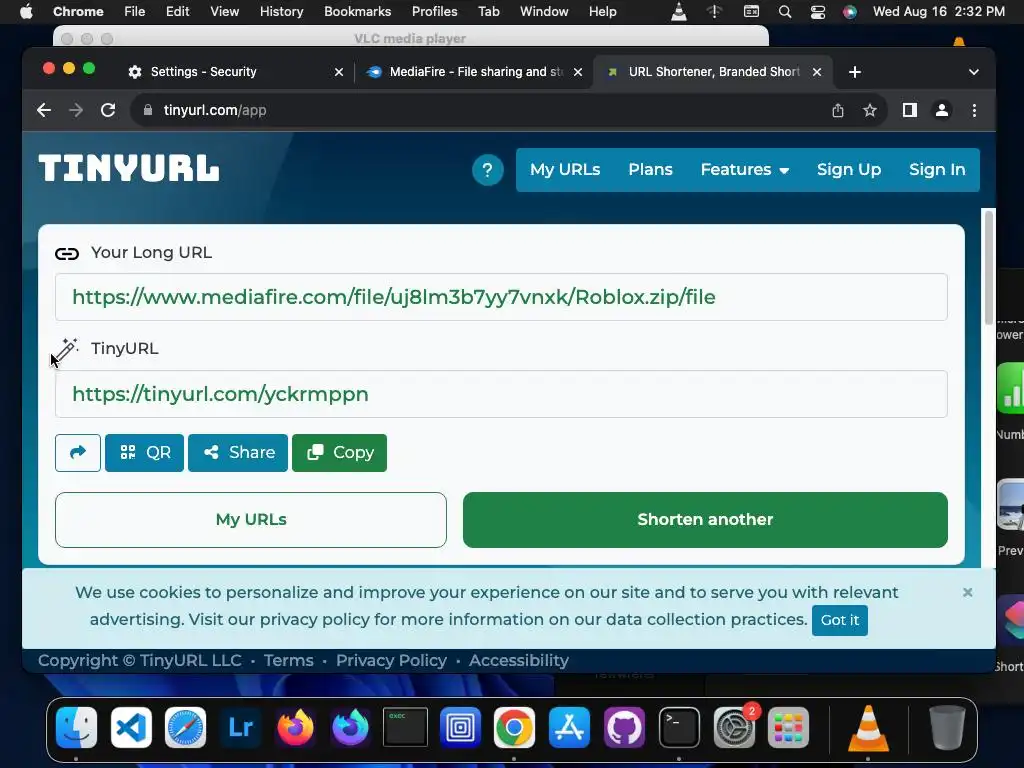Copy the shortened URL
This screenshot has height=768, width=1024.
[339, 453]
